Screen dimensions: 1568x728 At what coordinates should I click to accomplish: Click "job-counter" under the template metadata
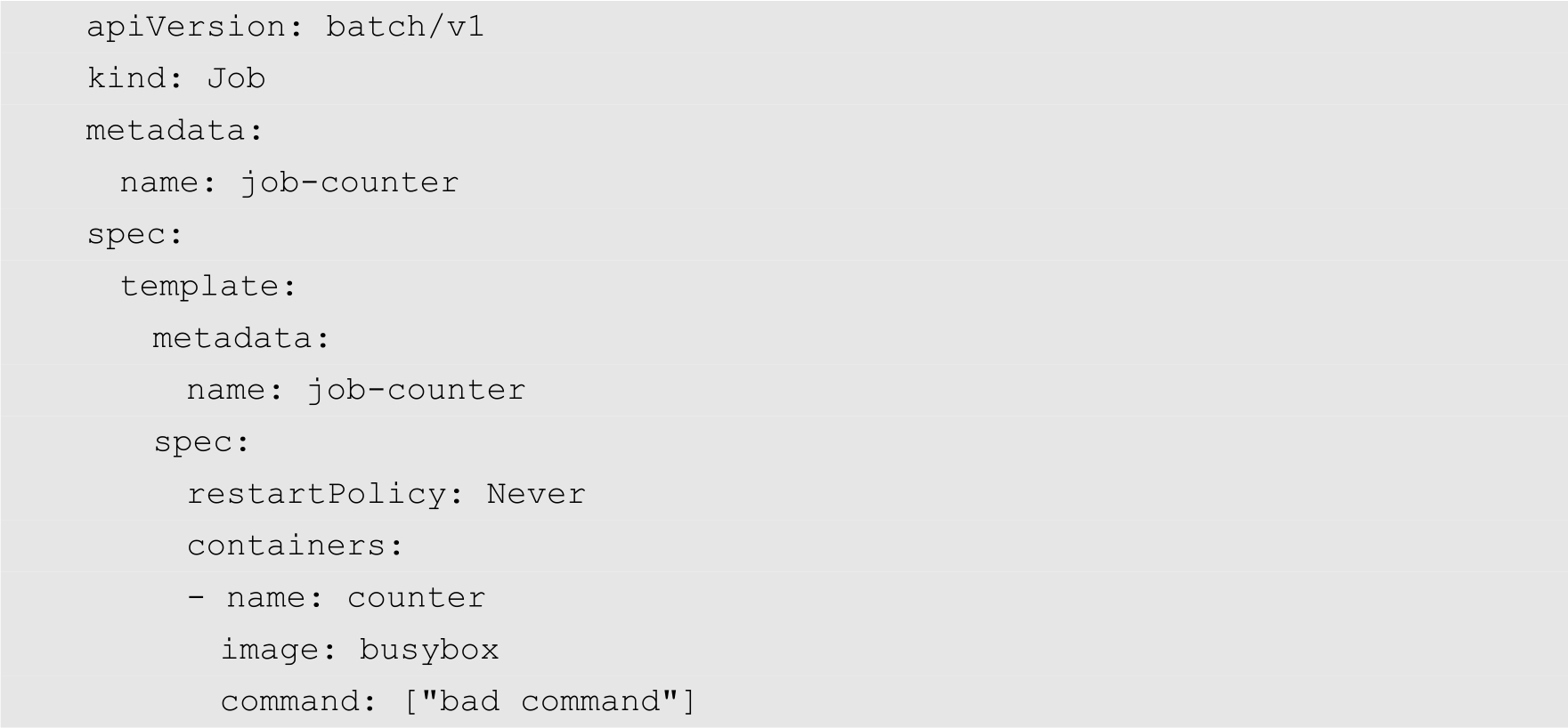pyautogui.click(x=417, y=390)
